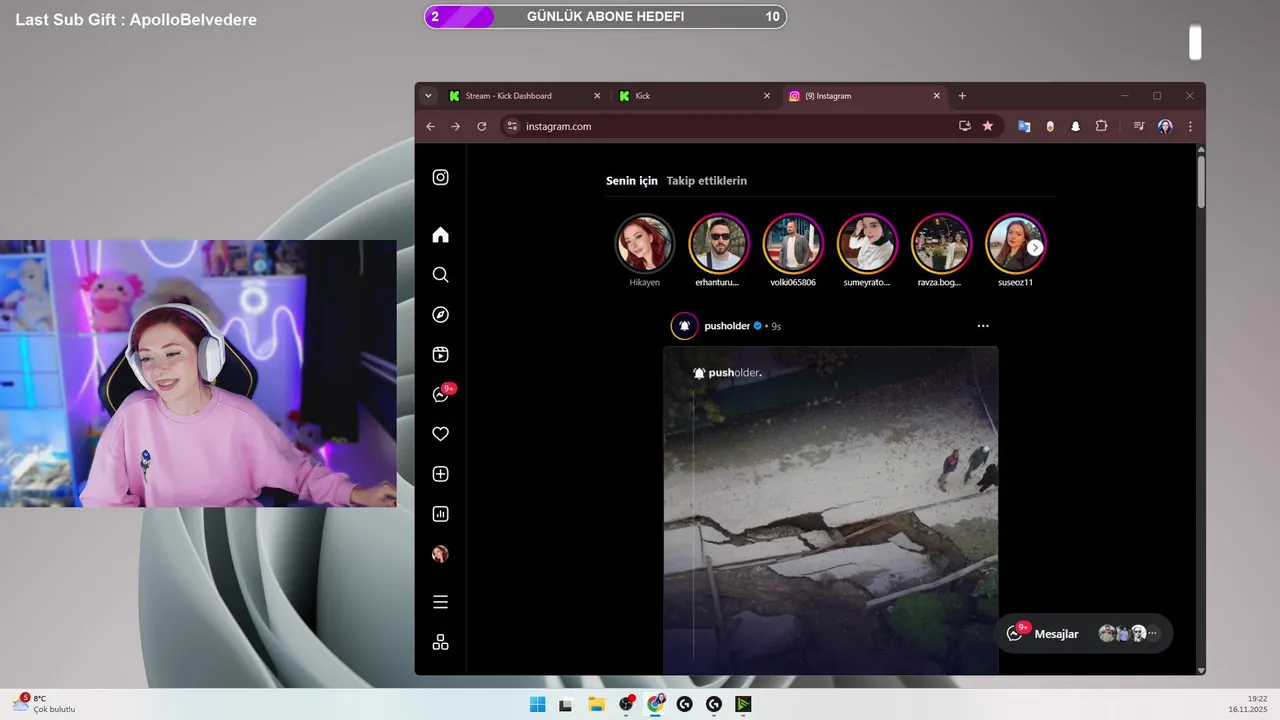View site information icon in address bar
The height and width of the screenshot is (720, 1280).
point(511,126)
